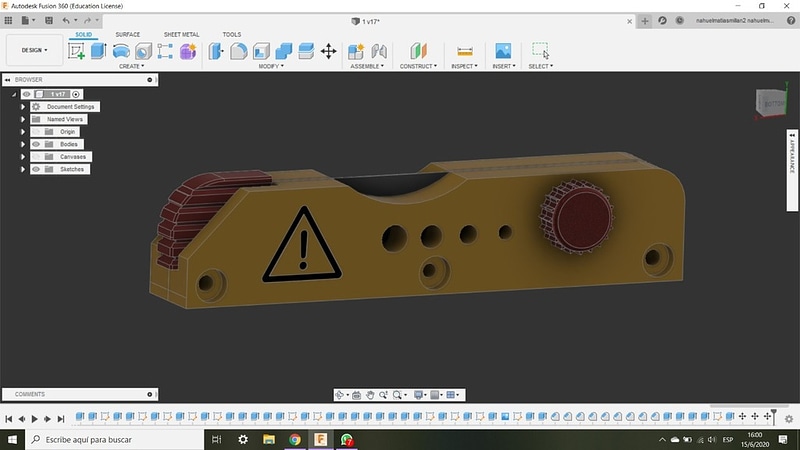The height and width of the screenshot is (450, 800).
Task: Open the File menu icon
Action: click(25, 20)
